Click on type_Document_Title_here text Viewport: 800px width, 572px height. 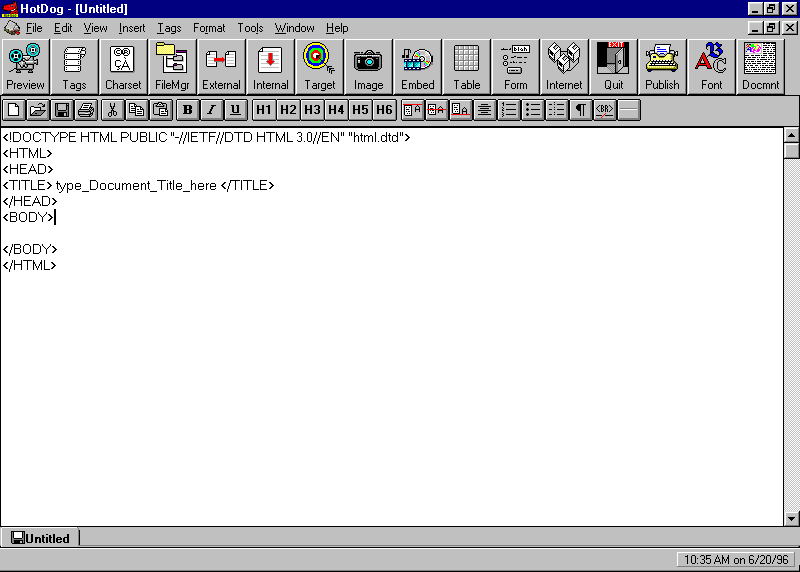point(136,186)
